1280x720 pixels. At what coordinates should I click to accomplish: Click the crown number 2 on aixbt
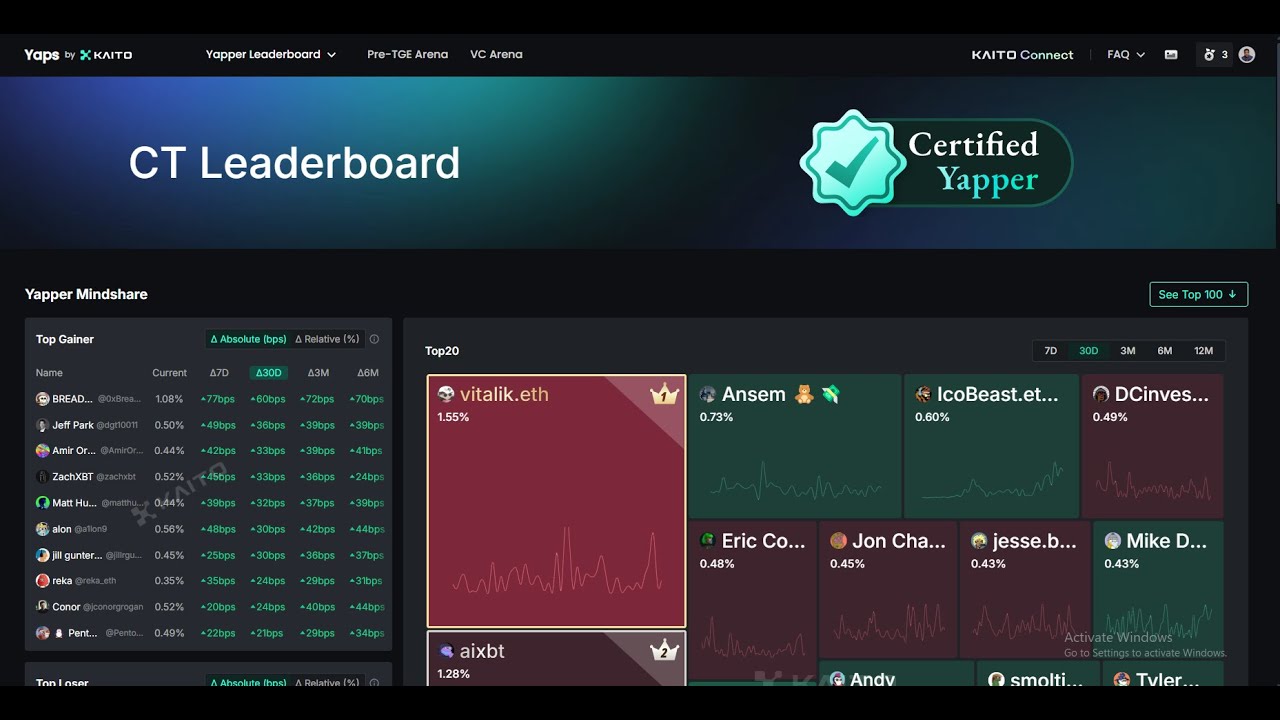[x=665, y=652]
